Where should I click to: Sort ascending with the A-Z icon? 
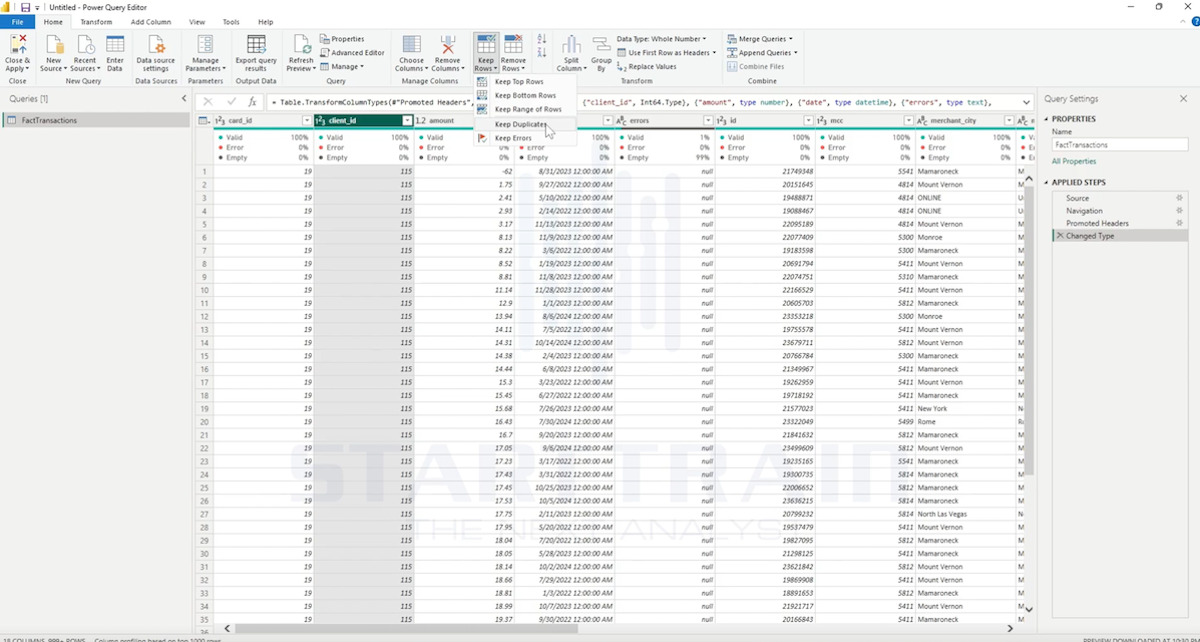[x=542, y=39]
